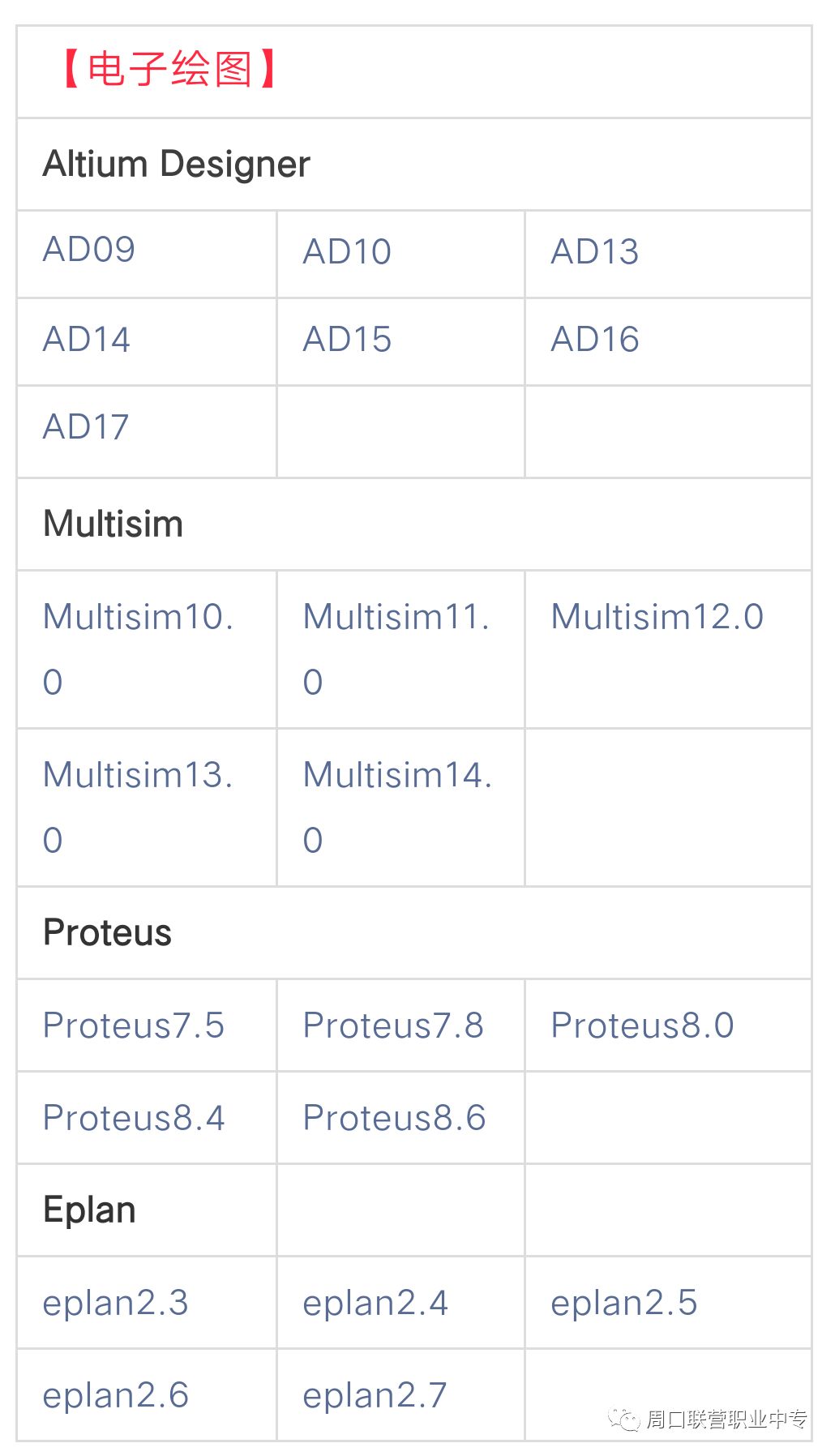Open Multisim10.0 link
The height and width of the screenshot is (1456, 835).
pos(139,649)
